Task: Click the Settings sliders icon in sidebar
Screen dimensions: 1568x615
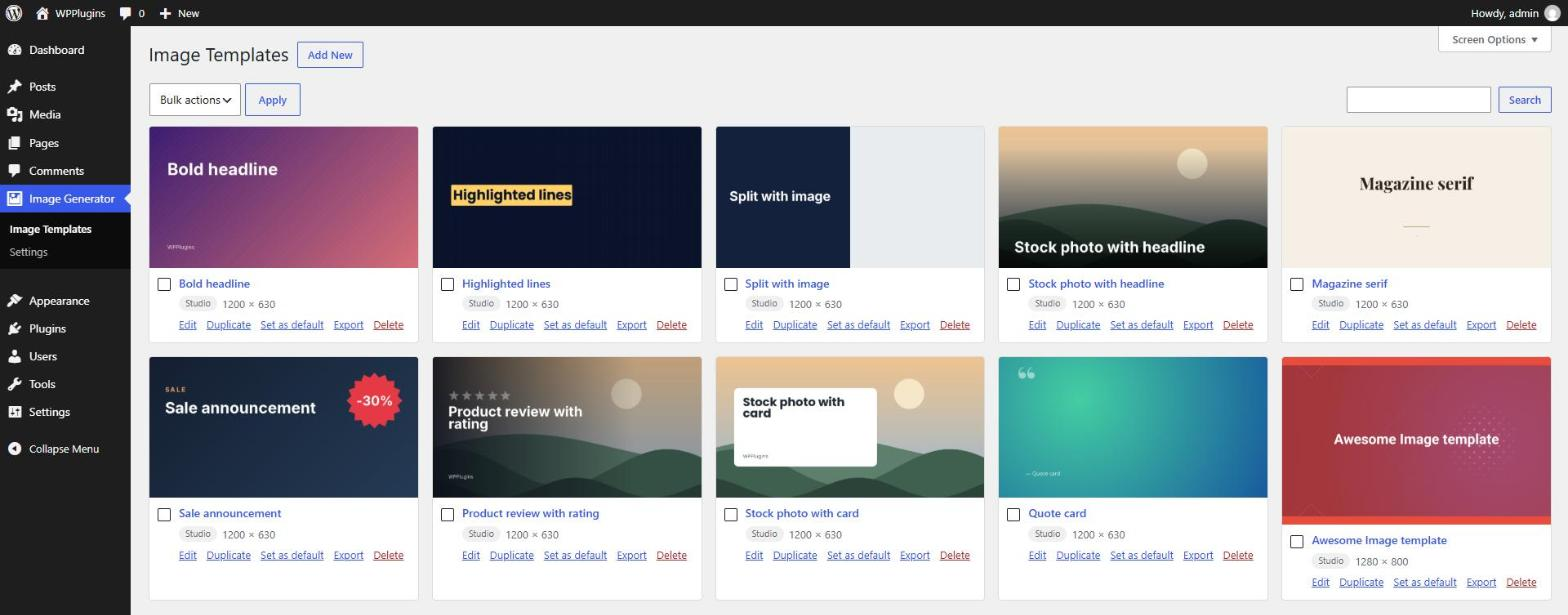Action: pos(14,412)
